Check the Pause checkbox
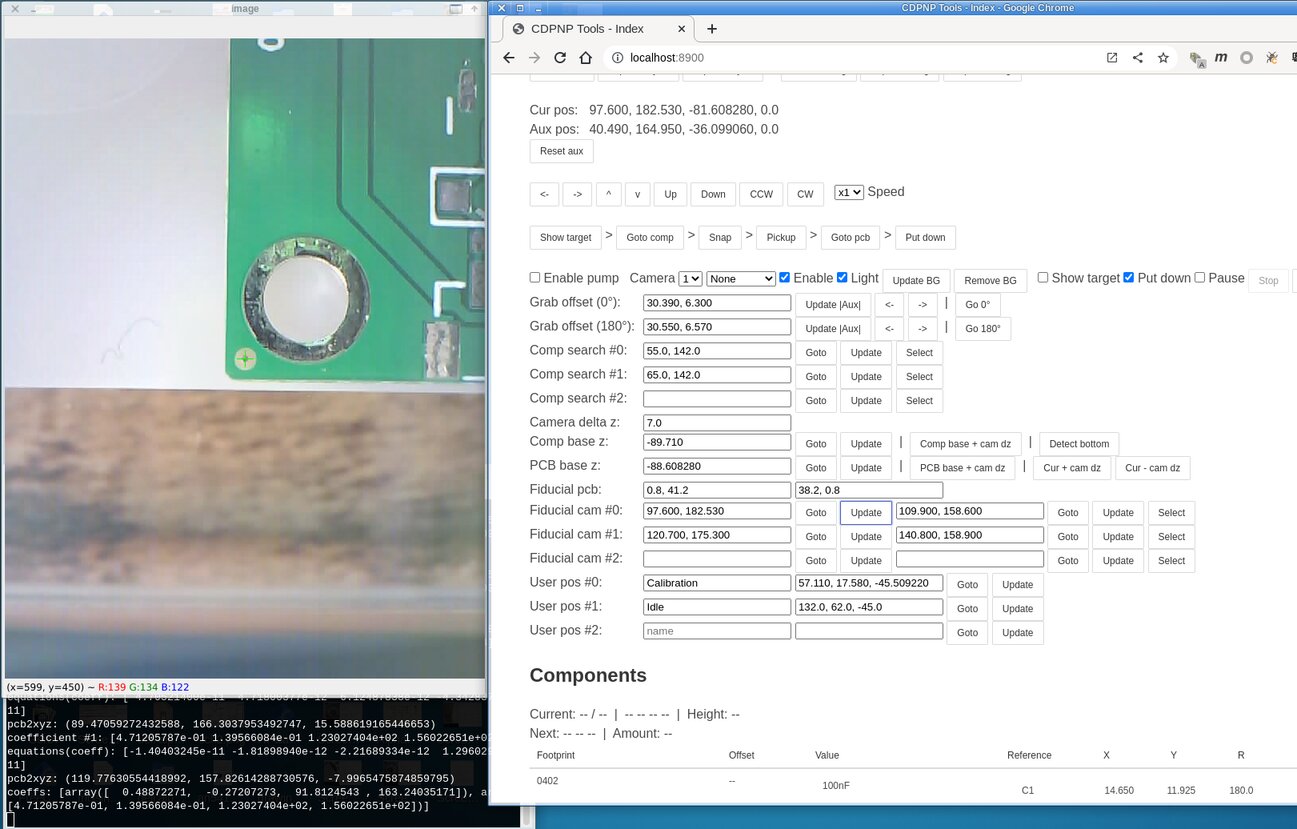 tap(1199, 278)
